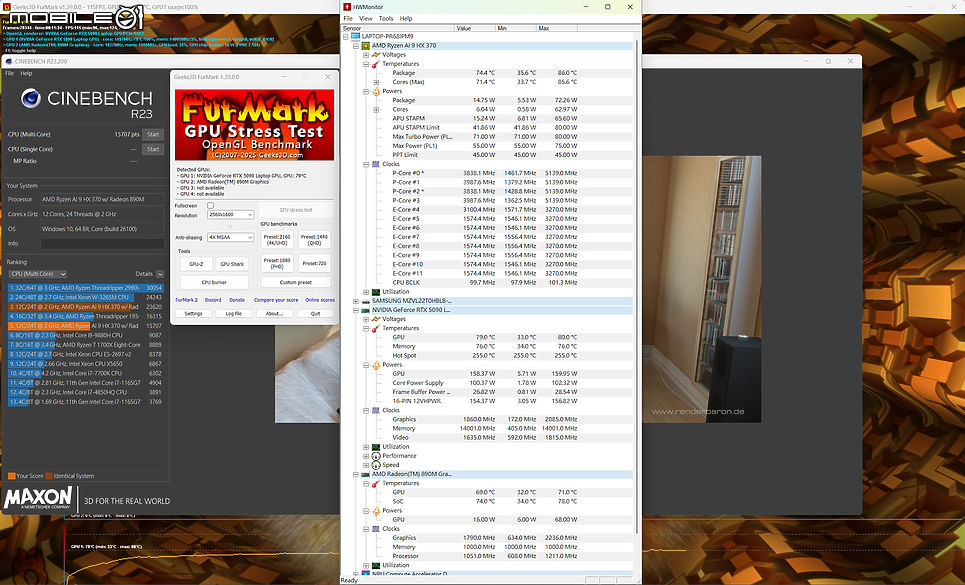
Task: Open the FurMark 2 link
Action: tap(186, 300)
